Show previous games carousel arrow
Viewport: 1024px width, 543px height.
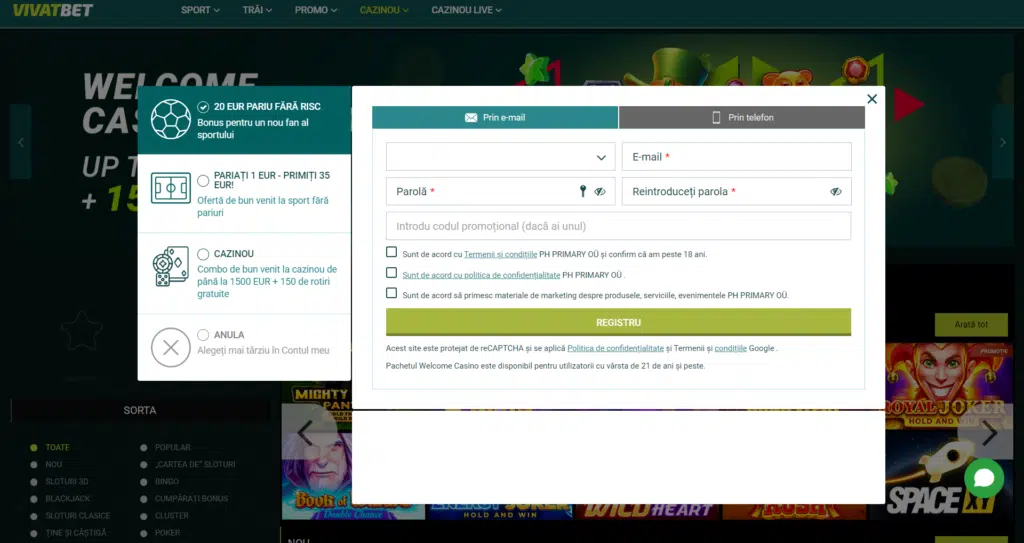point(305,433)
